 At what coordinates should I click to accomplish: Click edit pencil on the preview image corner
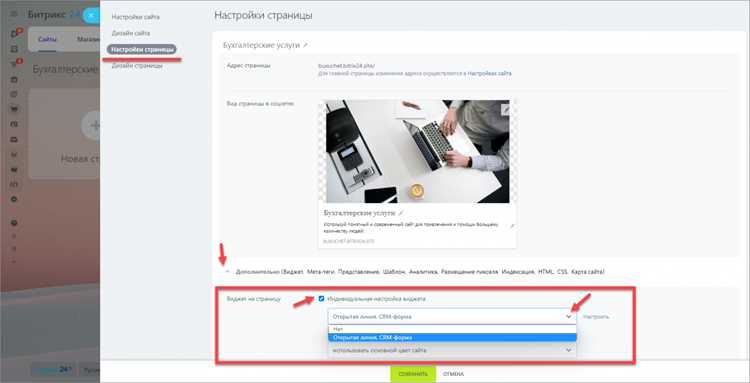point(506,109)
